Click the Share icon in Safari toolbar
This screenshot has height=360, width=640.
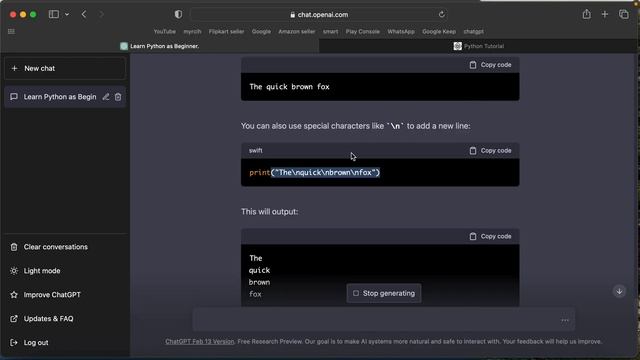click(x=587, y=14)
